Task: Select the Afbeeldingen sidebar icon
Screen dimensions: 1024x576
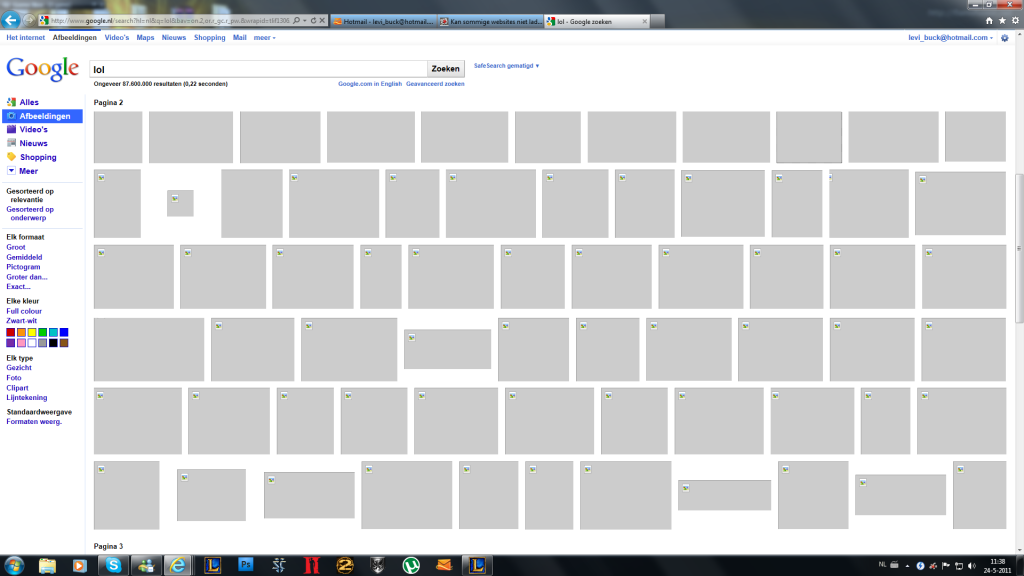Action: [11, 116]
